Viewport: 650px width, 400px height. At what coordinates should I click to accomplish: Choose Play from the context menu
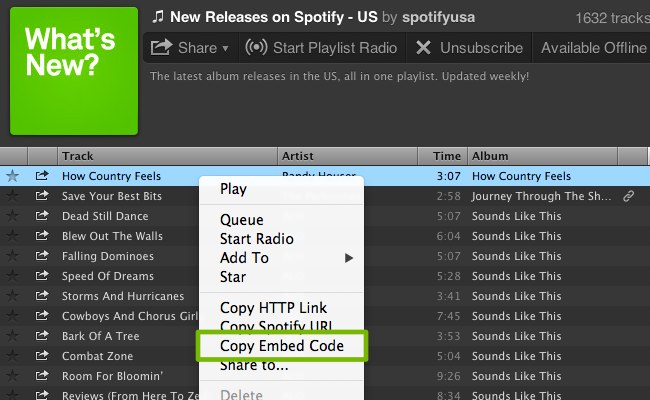click(233, 189)
